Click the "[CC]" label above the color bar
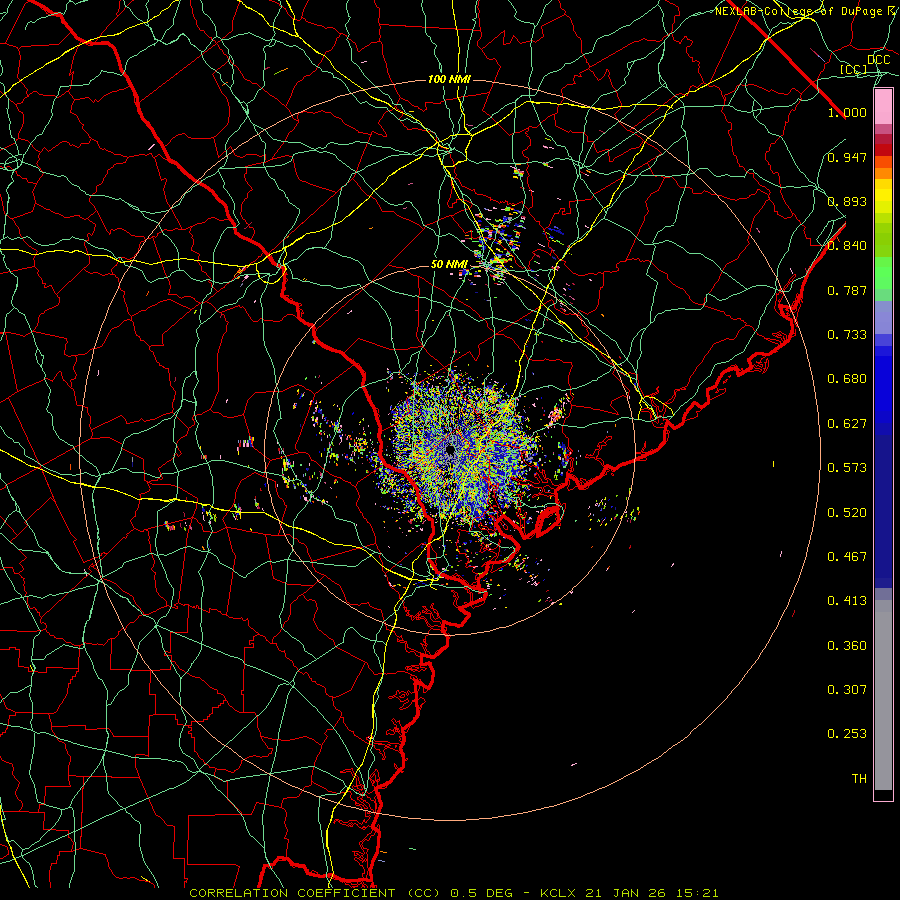This screenshot has height=900, width=900. pos(854,69)
